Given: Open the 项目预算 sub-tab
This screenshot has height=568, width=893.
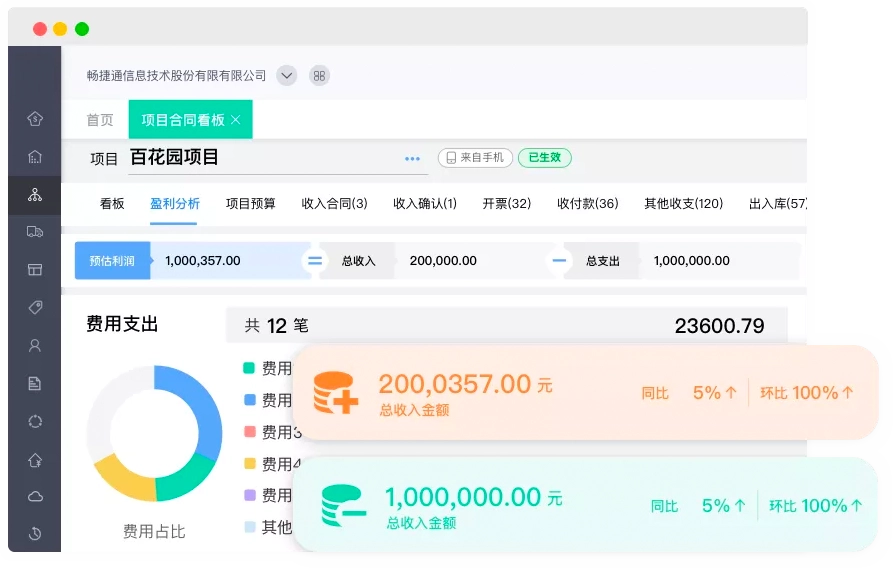Looking at the screenshot, I should pyautogui.click(x=251, y=203).
